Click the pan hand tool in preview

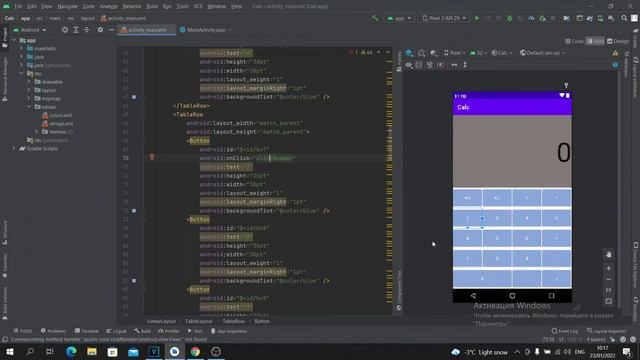pyautogui.click(x=609, y=255)
